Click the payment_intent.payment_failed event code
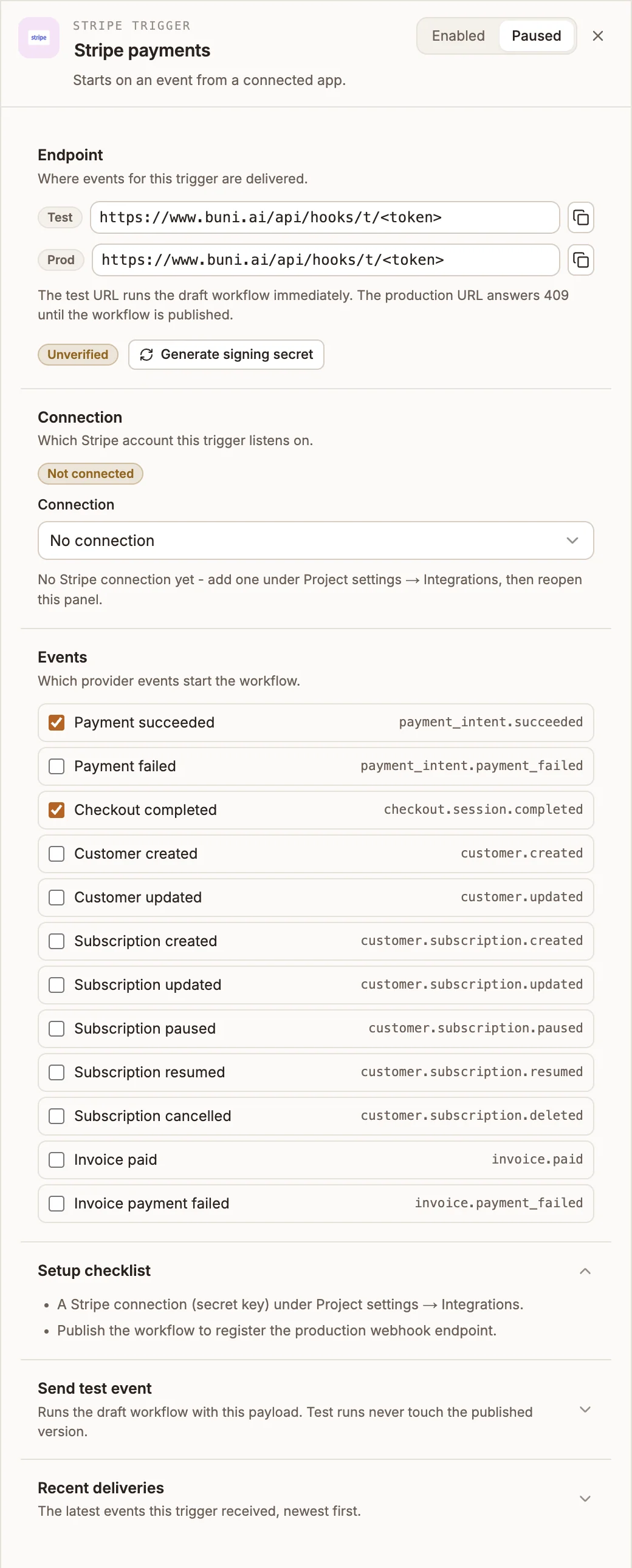 472,766
